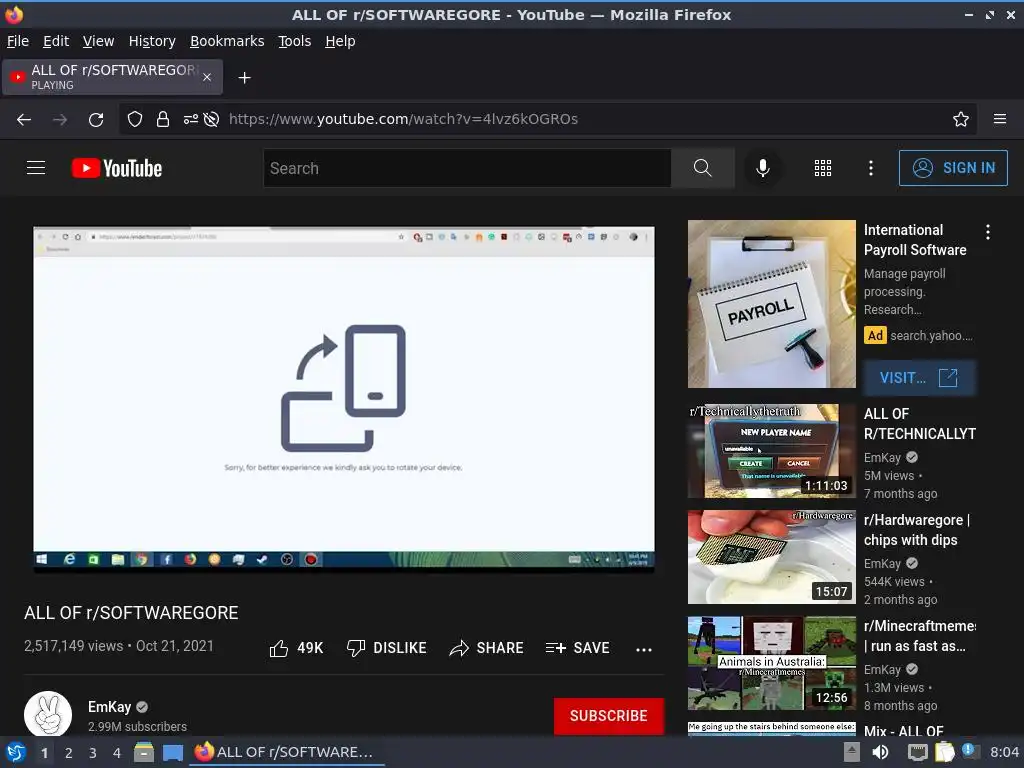Click the Firefox taskbar window button
Screen dimensions: 1024x768
[x=286, y=752]
